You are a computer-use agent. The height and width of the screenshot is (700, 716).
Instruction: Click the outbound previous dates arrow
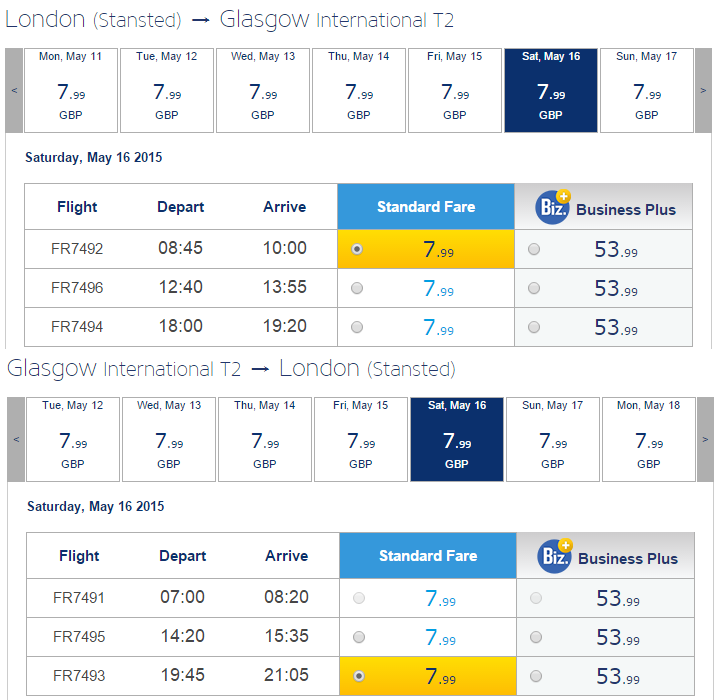pyautogui.click(x=14, y=90)
